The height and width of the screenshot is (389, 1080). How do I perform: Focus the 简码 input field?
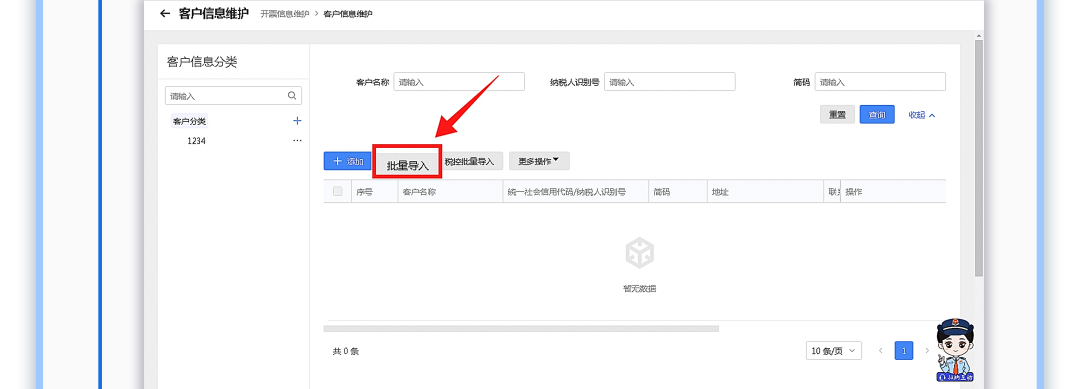click(x=880, y=82)
